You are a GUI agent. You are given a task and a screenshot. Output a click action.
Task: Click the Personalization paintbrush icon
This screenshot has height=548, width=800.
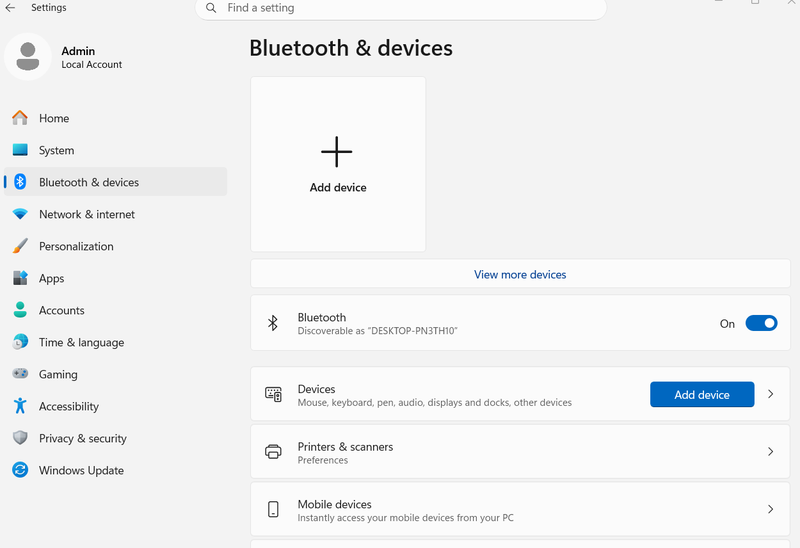[x=20, y=246]
